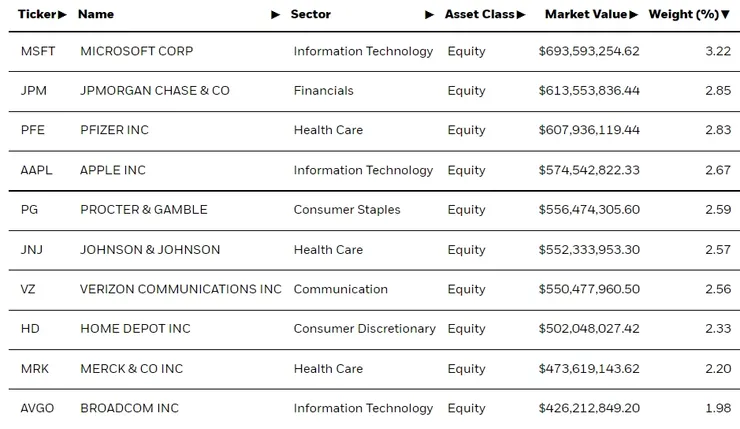The height and width of the screenshot is (429, 740).
Task: Open APPLE INC holding
Action: point(113,170)
